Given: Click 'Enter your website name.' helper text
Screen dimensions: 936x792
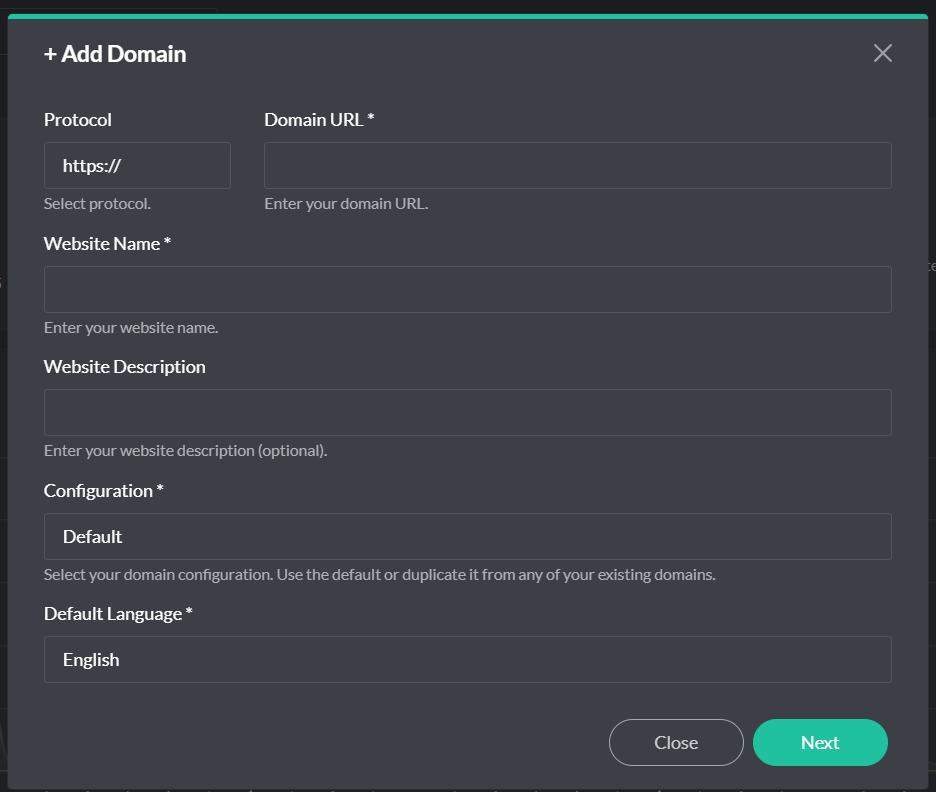Looking at the screenshot, I should [x=131, y=328].
